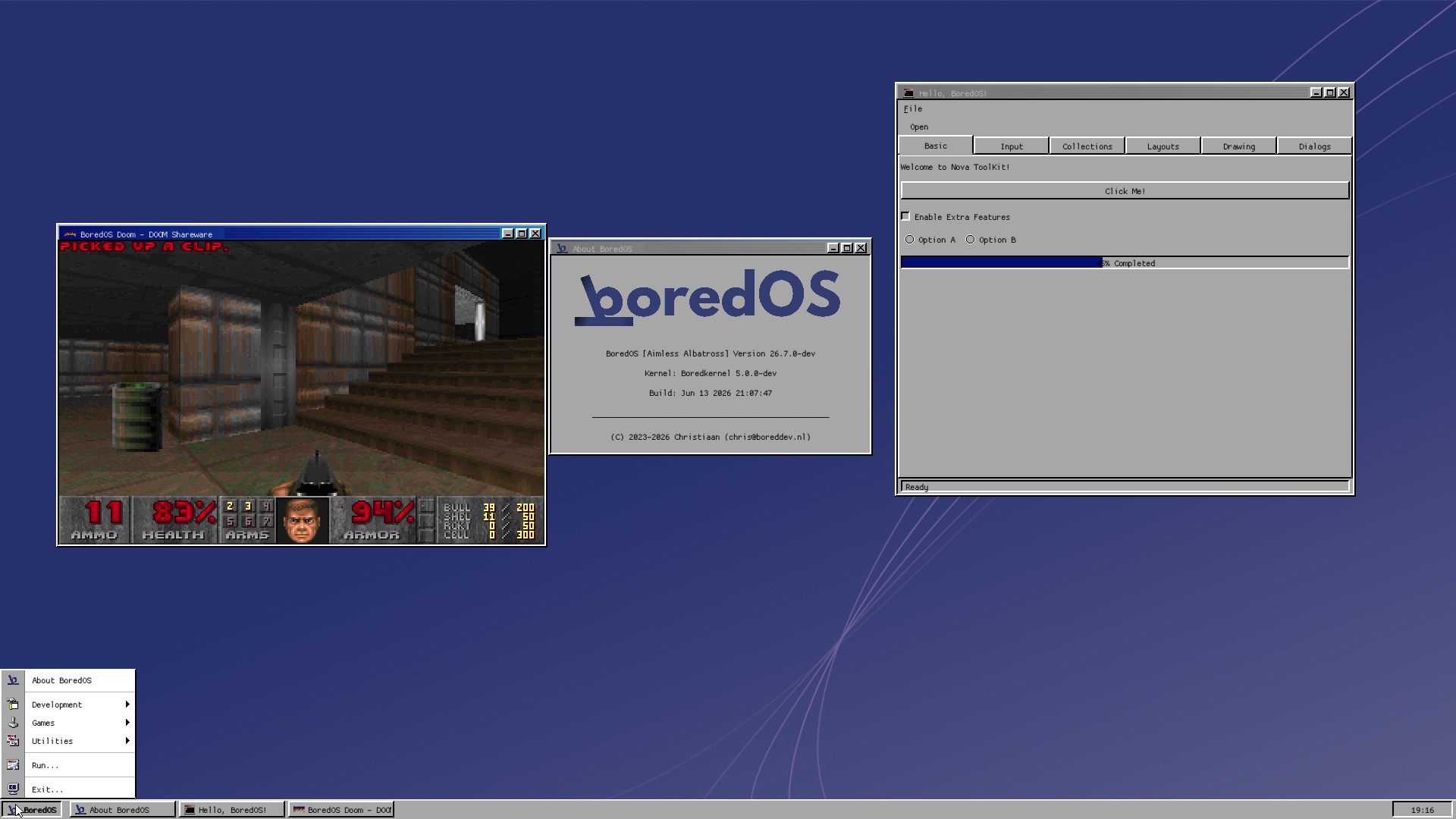Click the large boredOS logo image
The width and height of the screenshot is (1456, 819).
708,297
